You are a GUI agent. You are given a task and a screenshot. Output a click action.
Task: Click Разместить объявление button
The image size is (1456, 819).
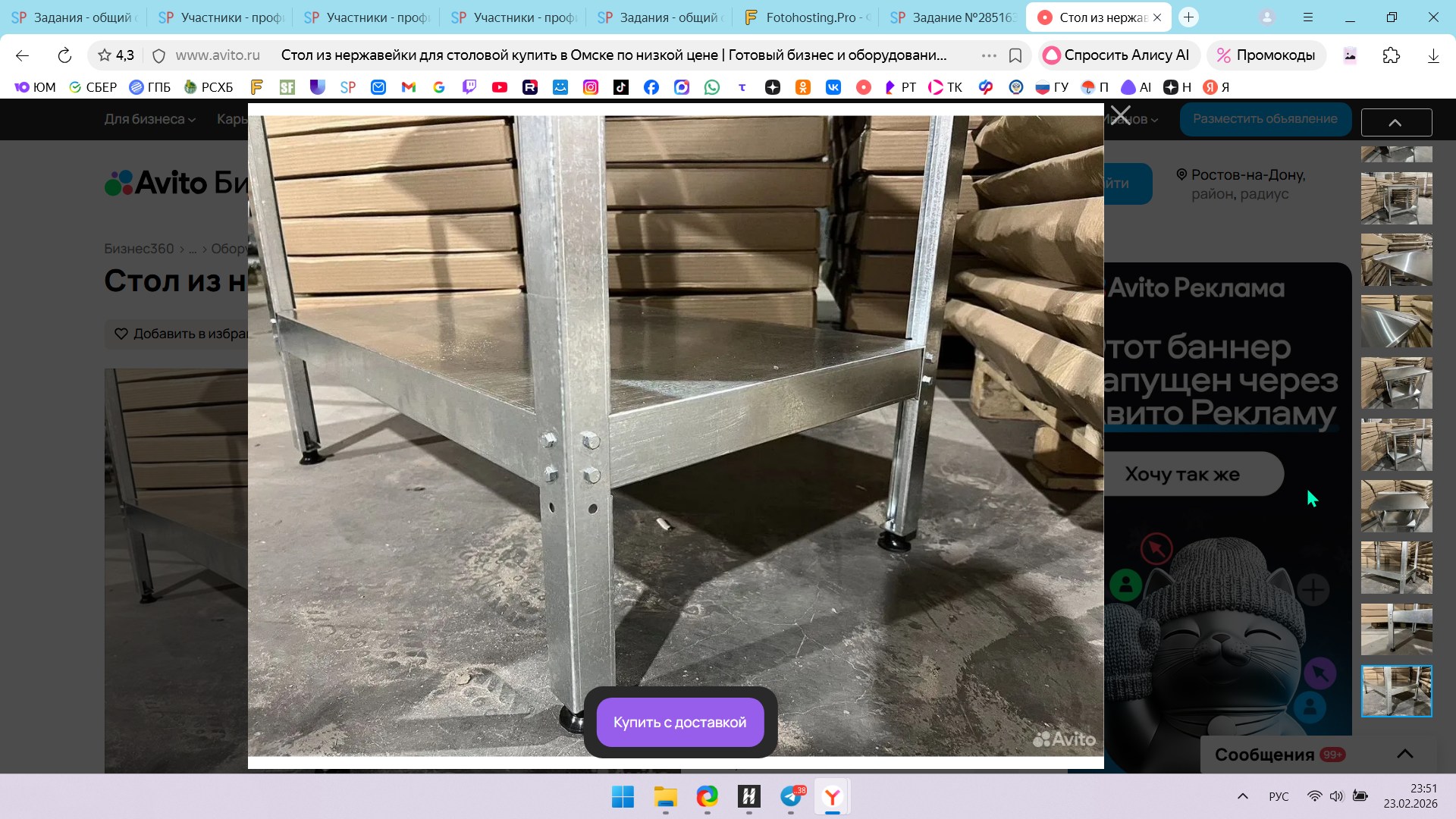(x=1264, y=119)
